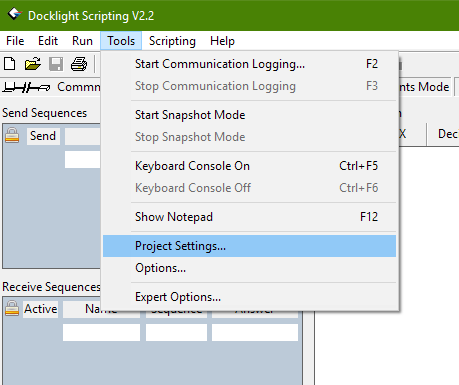459x385 pixels.
Task: Click the empty Send Sequences name cell
Action: [82, 160]
